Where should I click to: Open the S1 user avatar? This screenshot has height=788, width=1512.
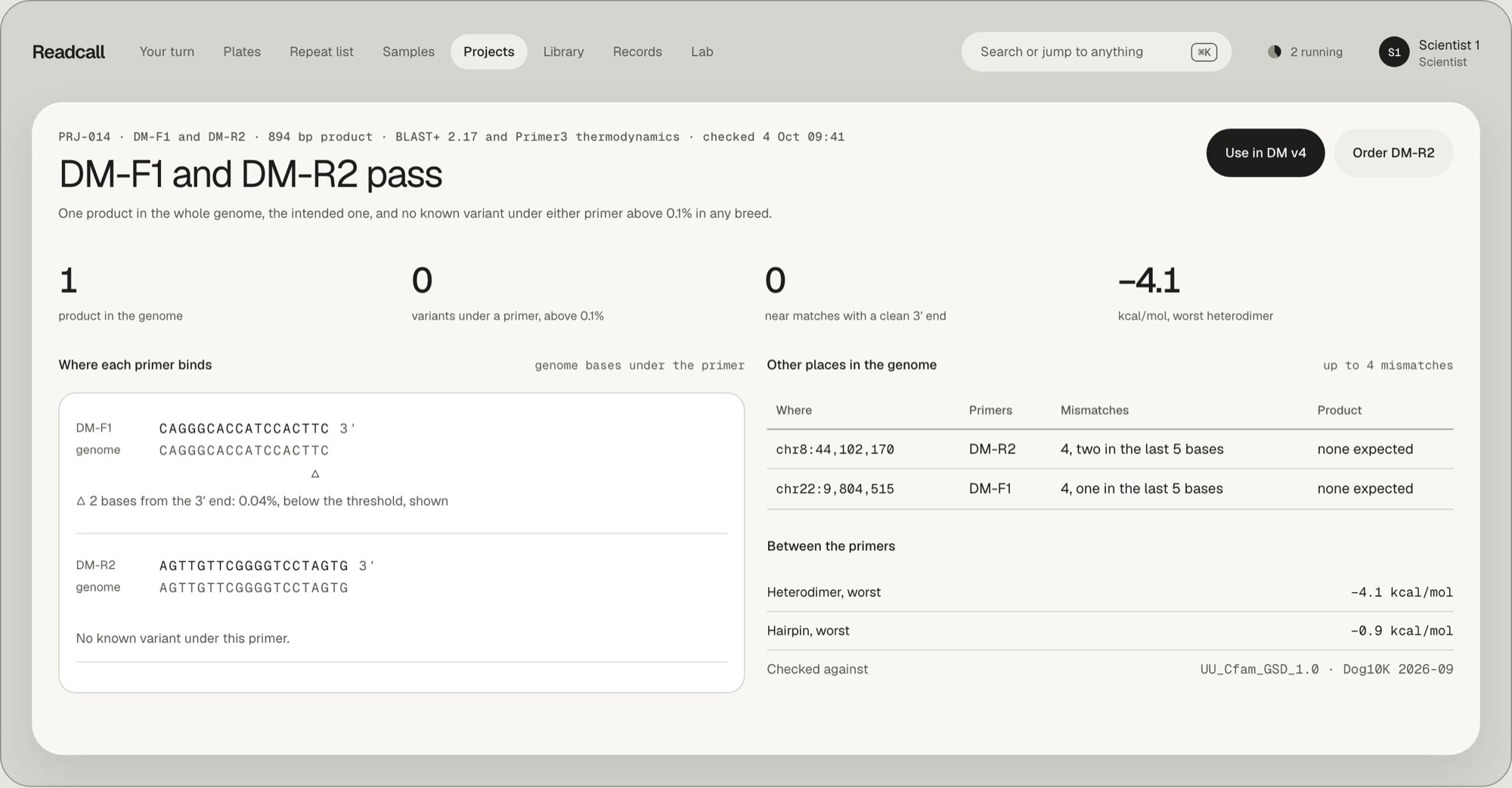pos(1394,52)
